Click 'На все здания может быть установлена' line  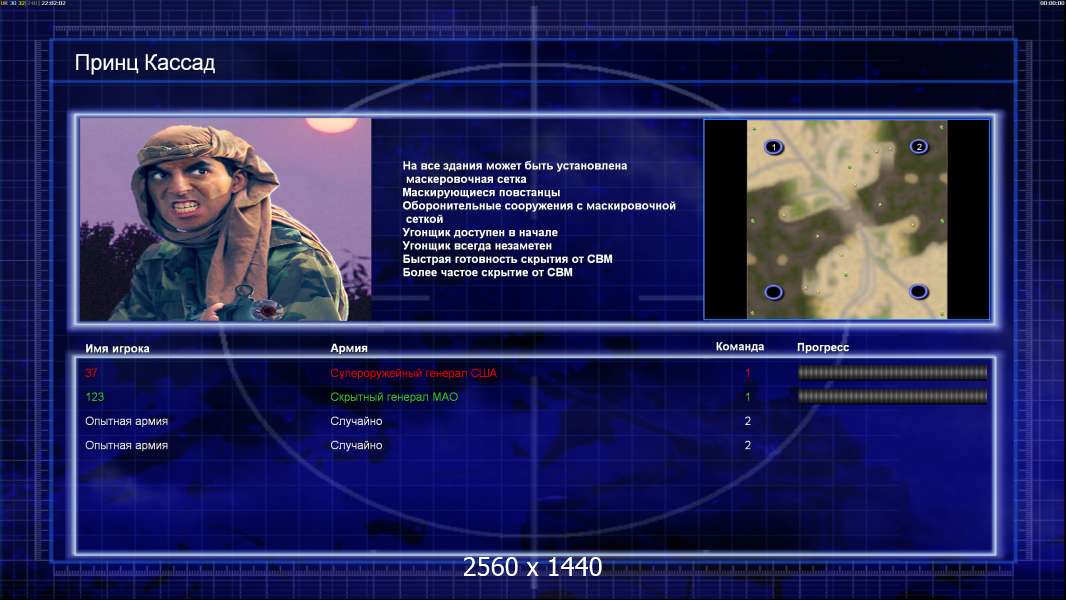coord(515,166)
